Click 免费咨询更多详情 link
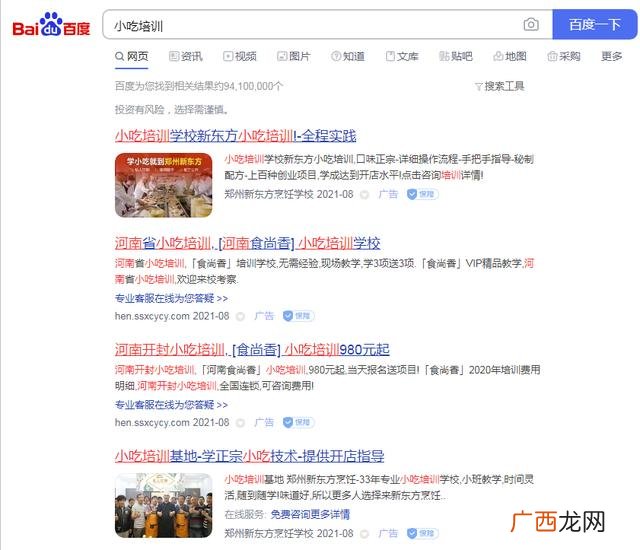The width and height of the screenshot is (640, 550). click(310, 515)
